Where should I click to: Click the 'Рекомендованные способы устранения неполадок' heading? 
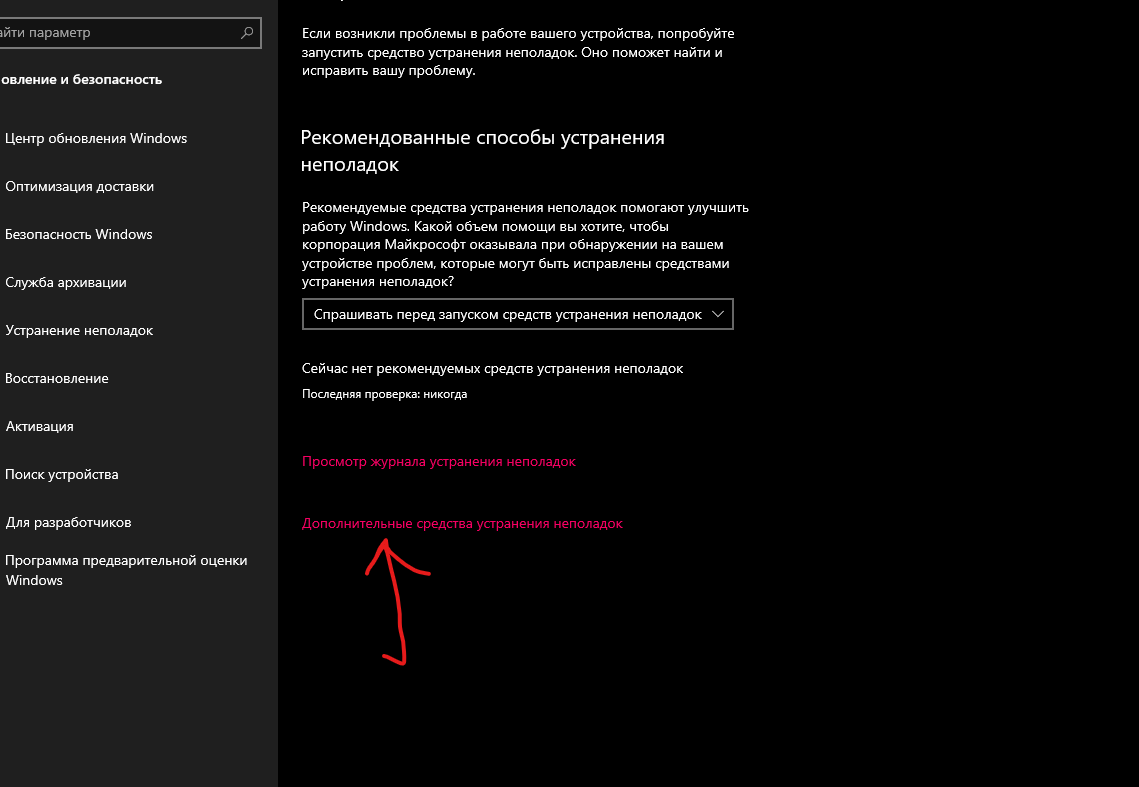tap(482, 150)
